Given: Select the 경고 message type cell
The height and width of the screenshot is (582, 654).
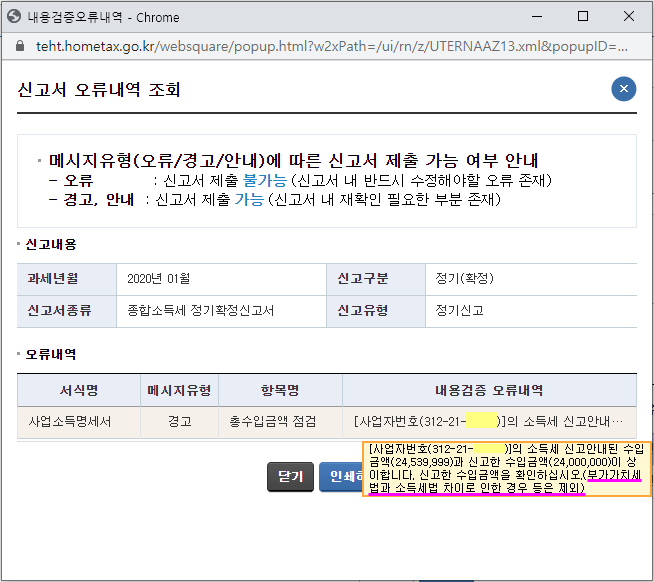Looking at the screenshot, I should click(179, 422).
